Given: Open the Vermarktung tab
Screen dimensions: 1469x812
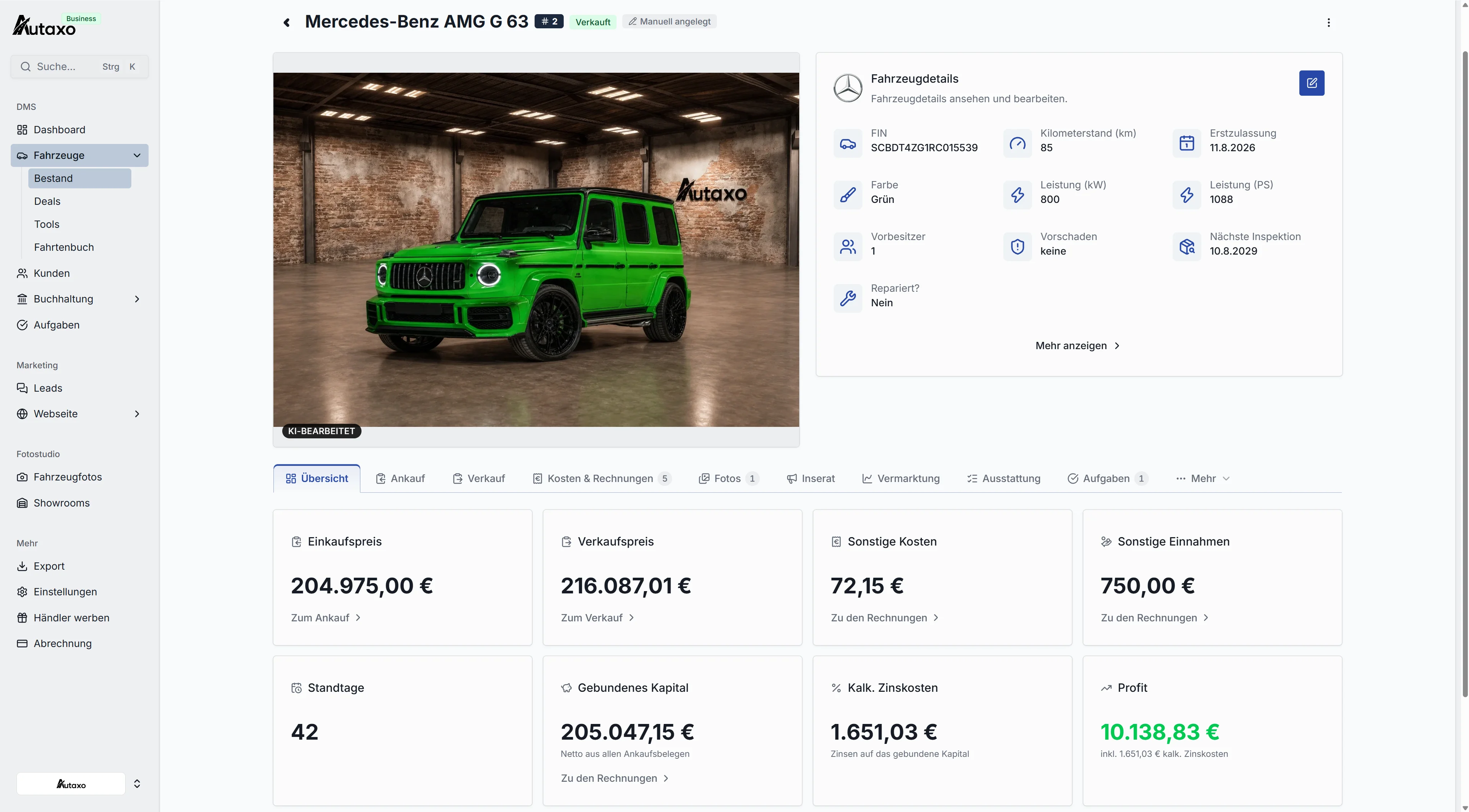Looking at the screenshot, I should pos(901,479).
